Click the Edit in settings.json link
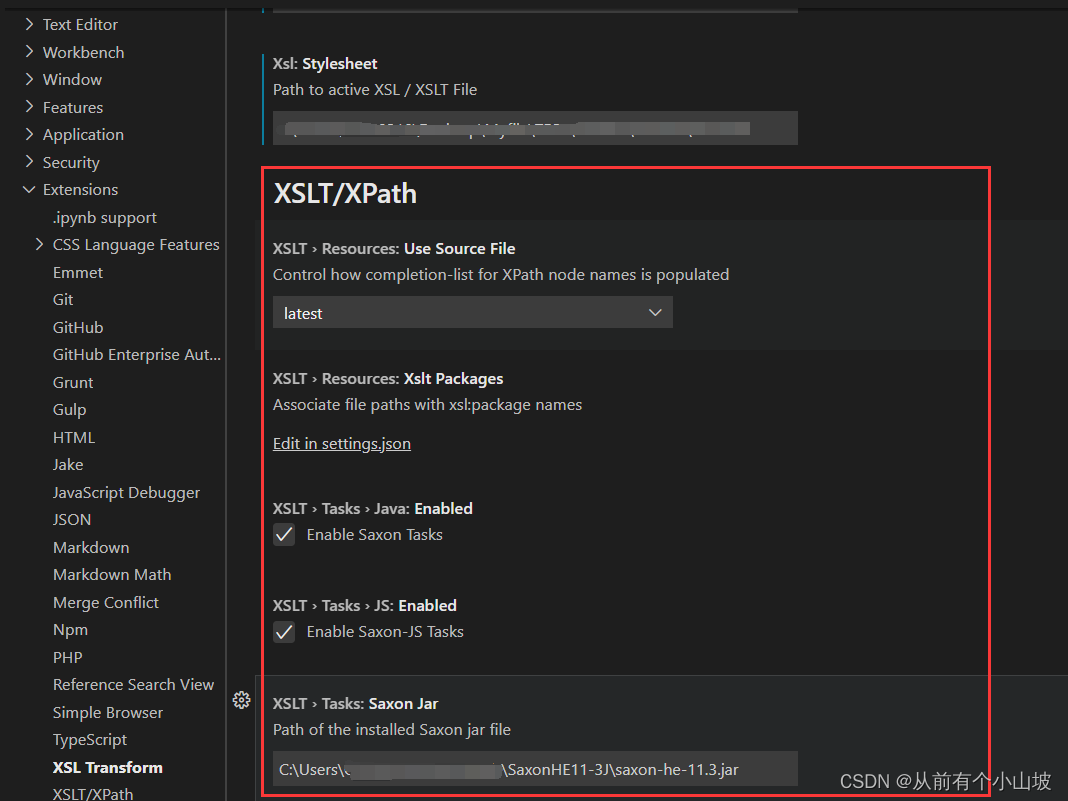Viewport: 1068px width, 801px height. [341, 443]
